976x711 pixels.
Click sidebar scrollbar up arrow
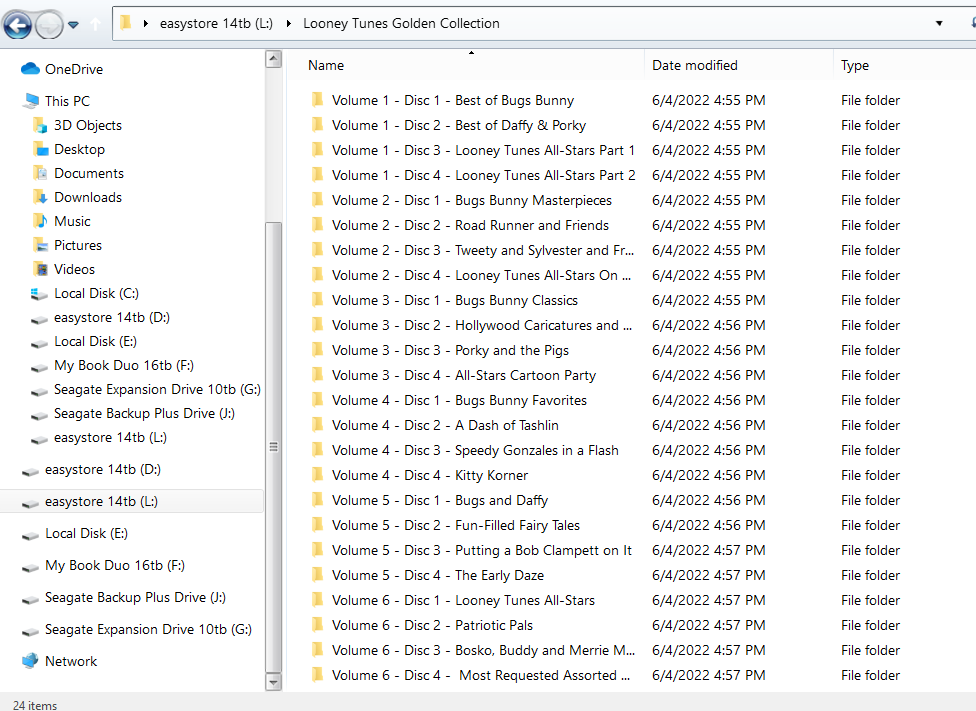273,59
